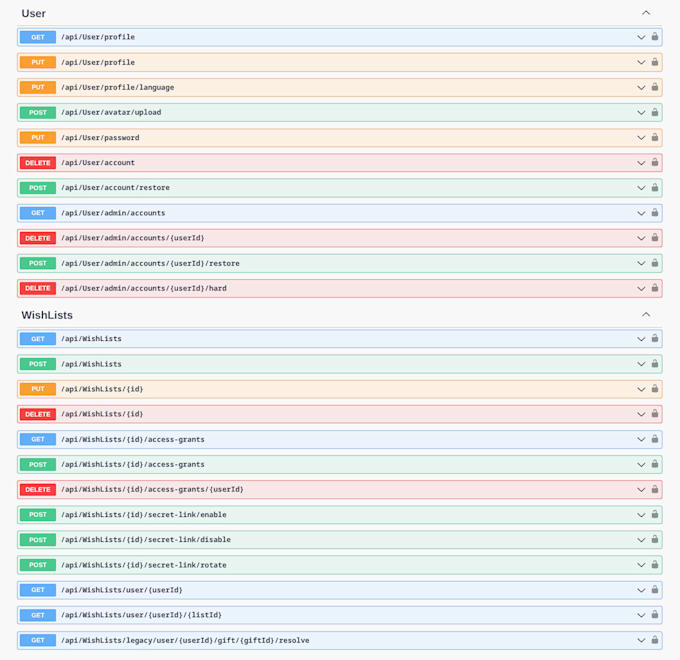Screen dimensions: 680x660
Task: Click path text /api/User/avatar/upload
Action: point(111,112)
